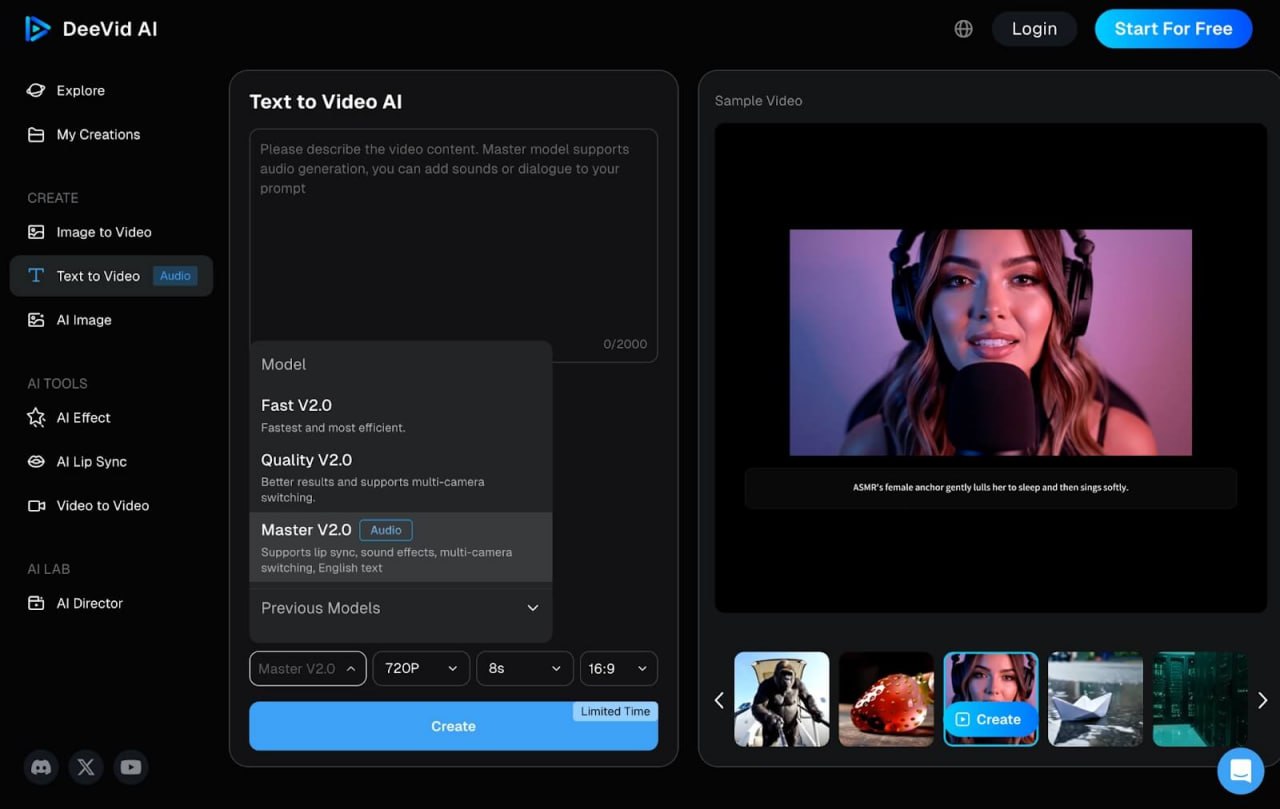The width and height of the screenshot is (1280, 809).
Task: Go to previous sample video arrow
Action: pos(718,700)
